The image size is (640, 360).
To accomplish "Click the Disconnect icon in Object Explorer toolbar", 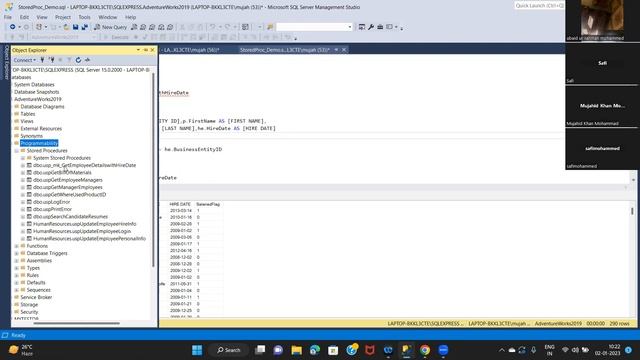I will coord(51,60).
